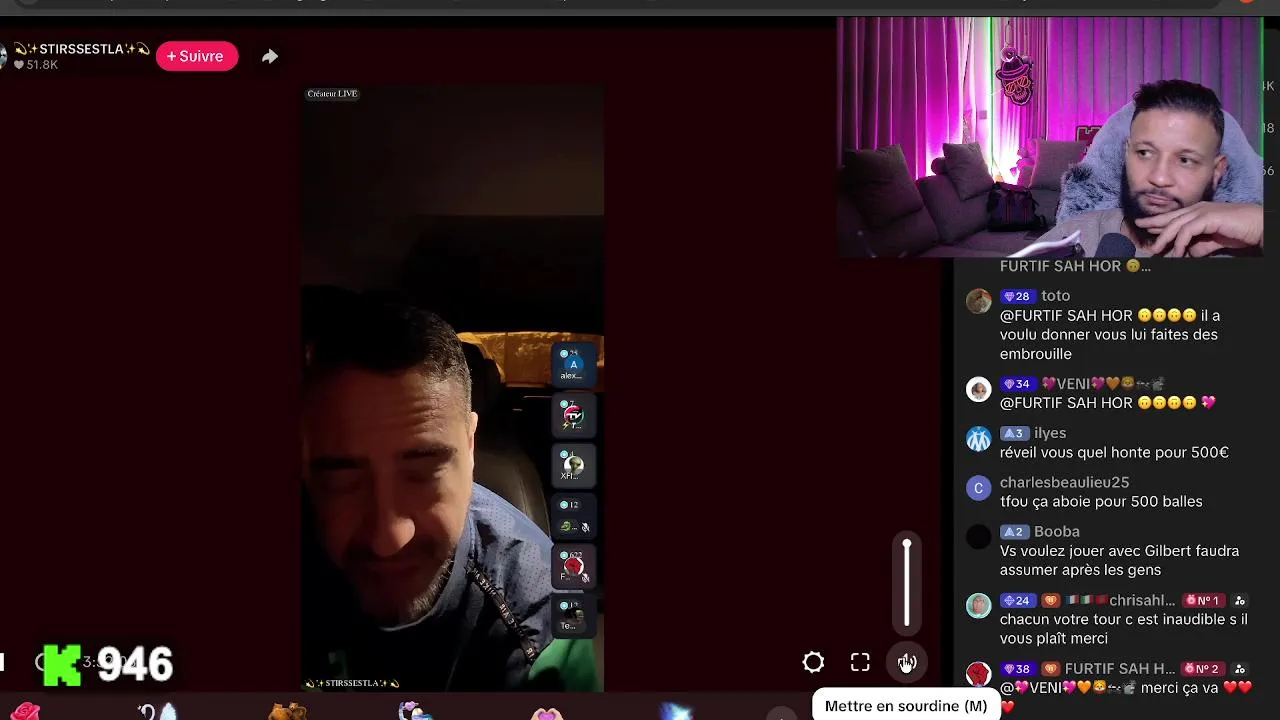Click the message starting 'Vs voulez jouer avec Gilbert'
Screen dimensions: 1280x720
point(1119,560)
